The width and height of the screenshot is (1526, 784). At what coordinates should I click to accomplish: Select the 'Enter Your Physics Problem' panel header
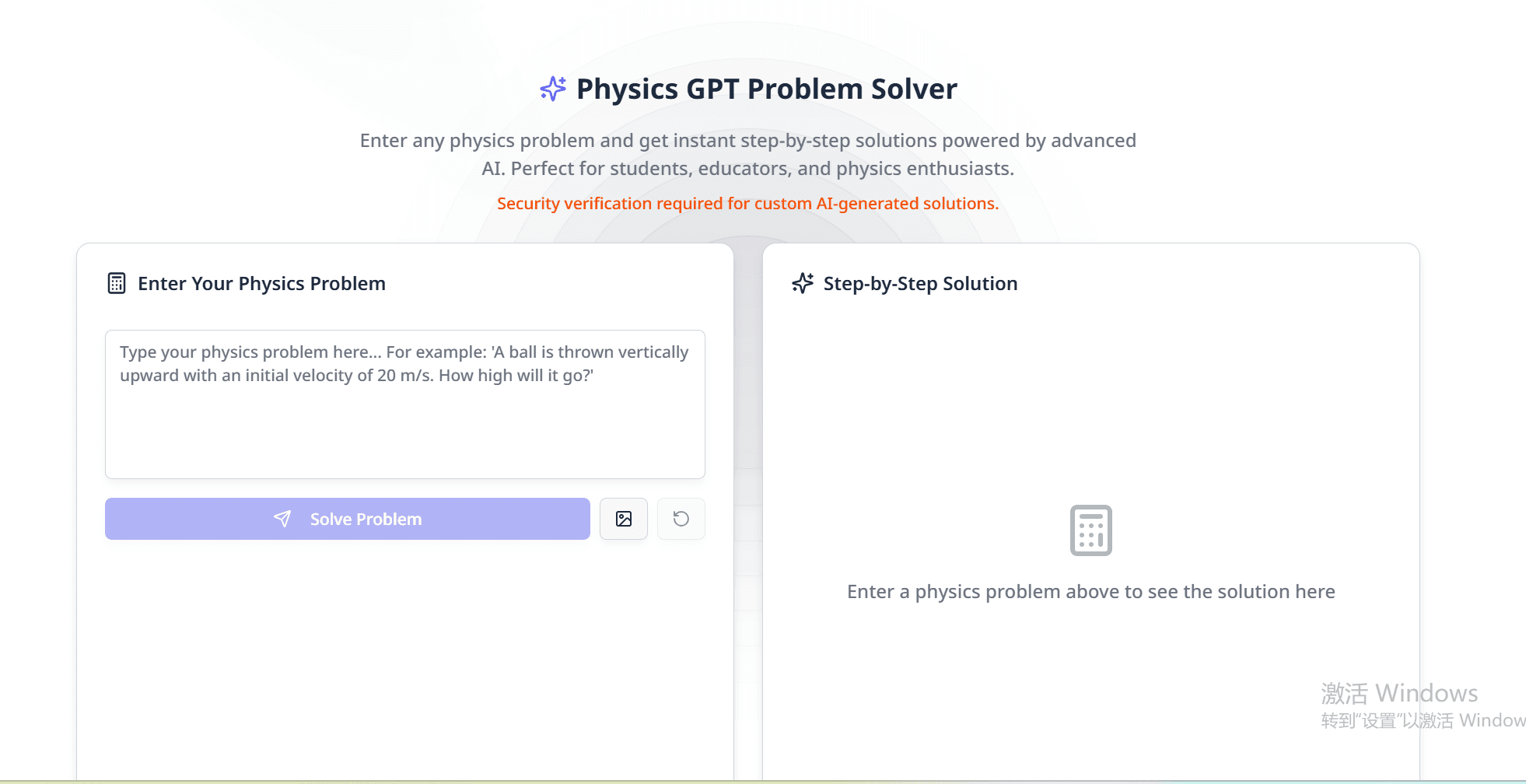262,283
